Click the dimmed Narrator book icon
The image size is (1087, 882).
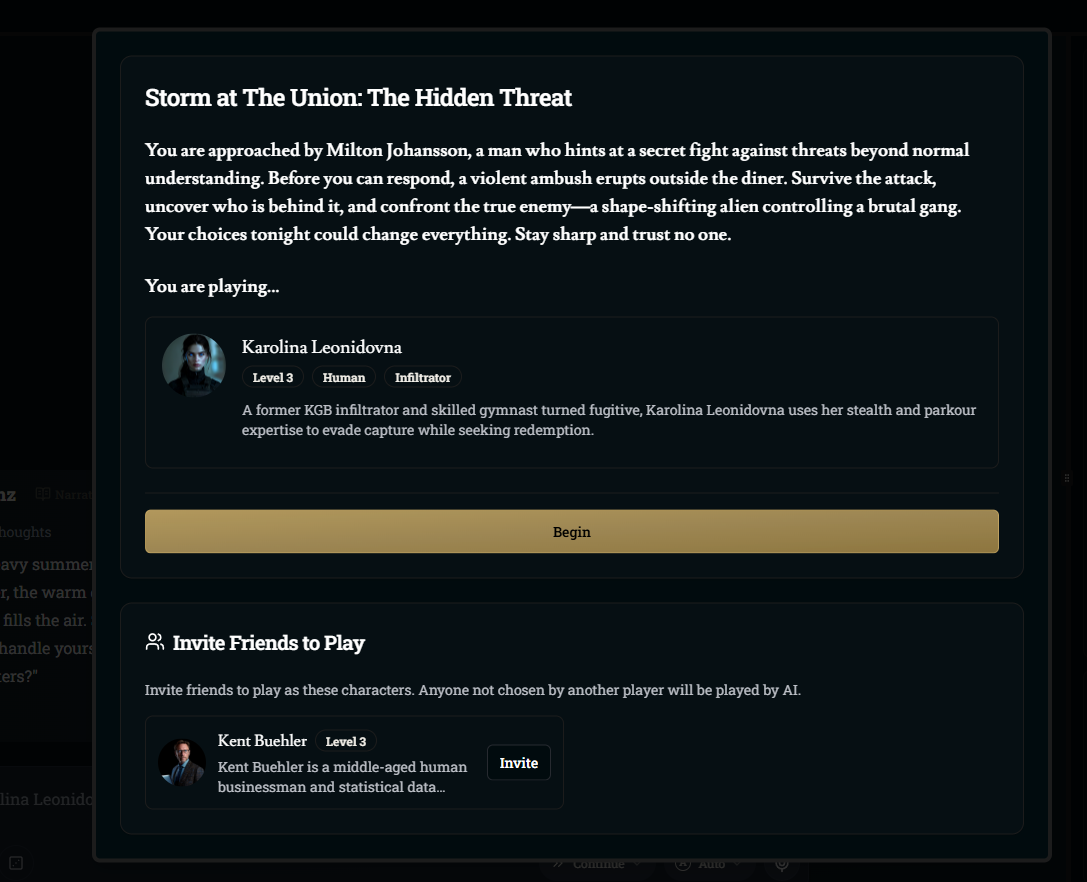tap(43, 494)
